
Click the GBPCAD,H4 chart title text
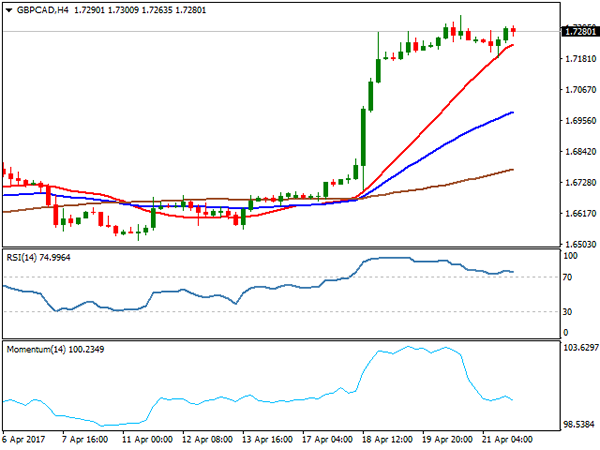(x=42, y=10)
